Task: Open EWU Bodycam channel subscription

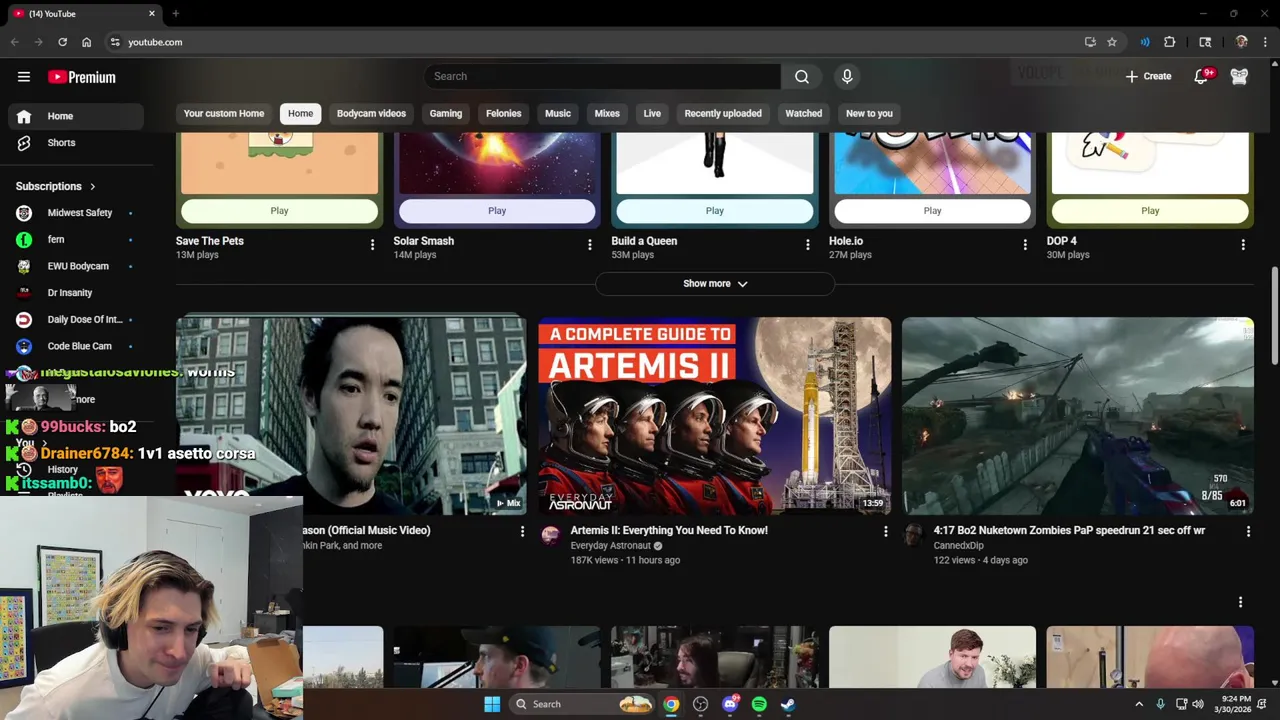Action: click(76, 266)
